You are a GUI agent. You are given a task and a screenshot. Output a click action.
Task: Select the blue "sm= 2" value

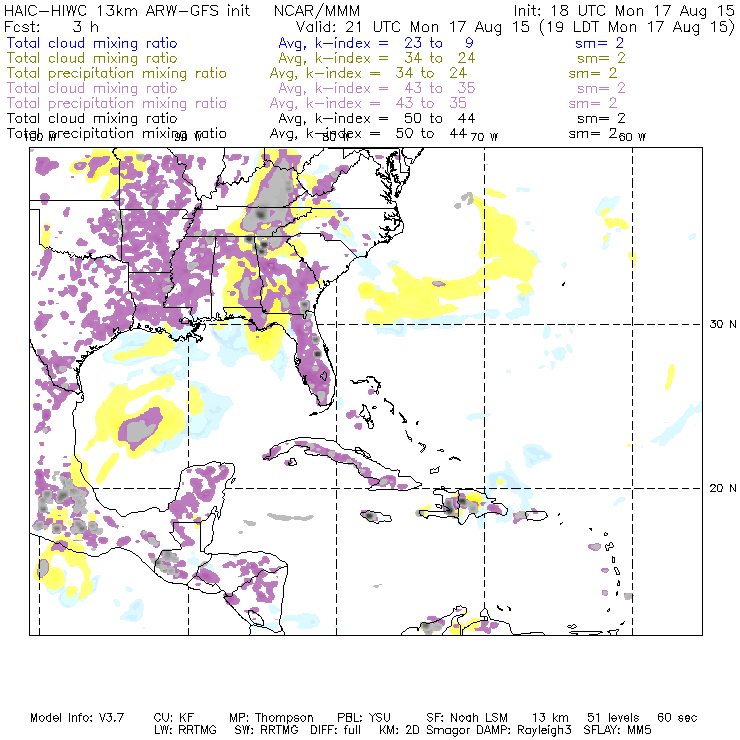point(599,43)
